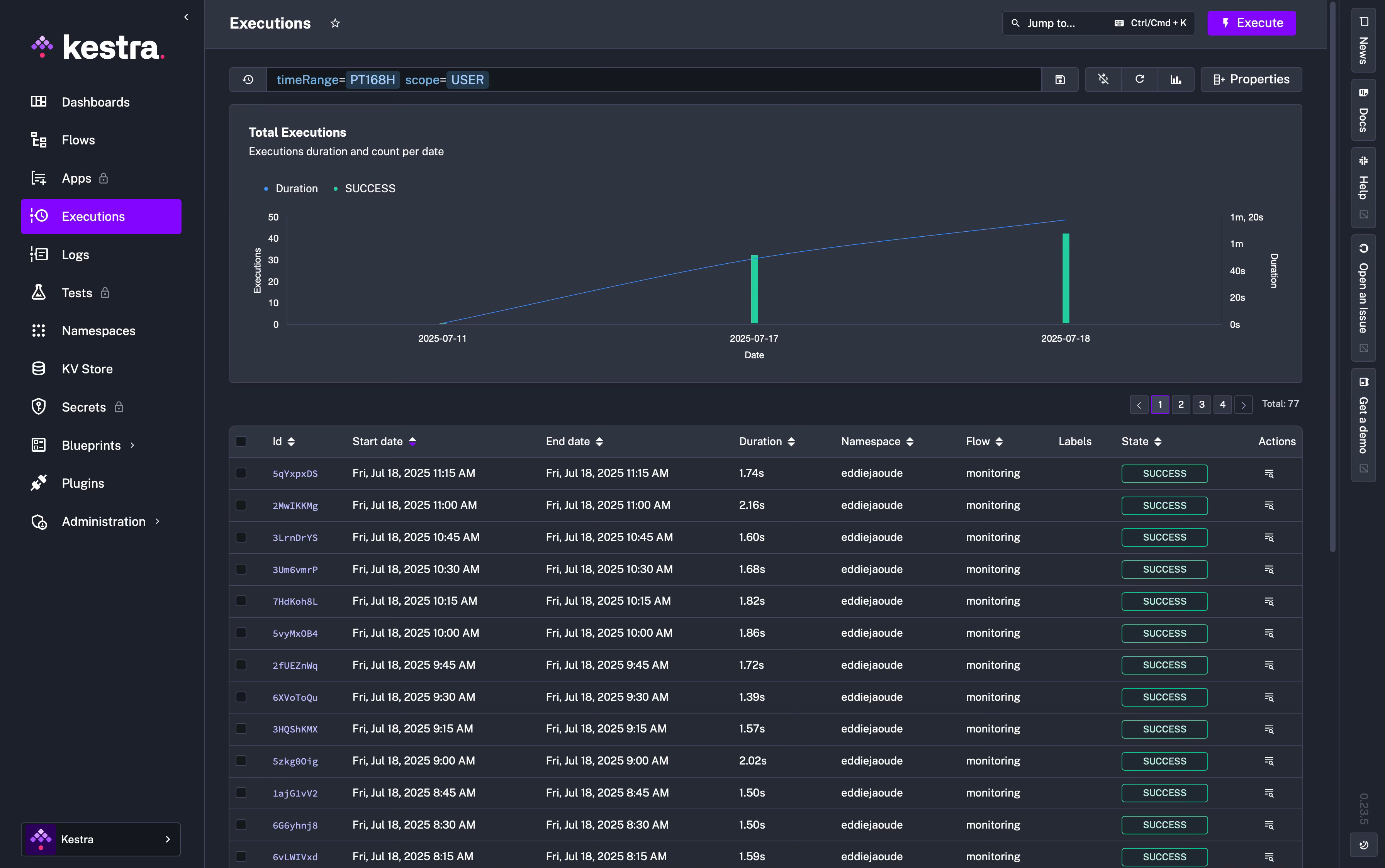Open Flows in the sidebar

[79, 140]
